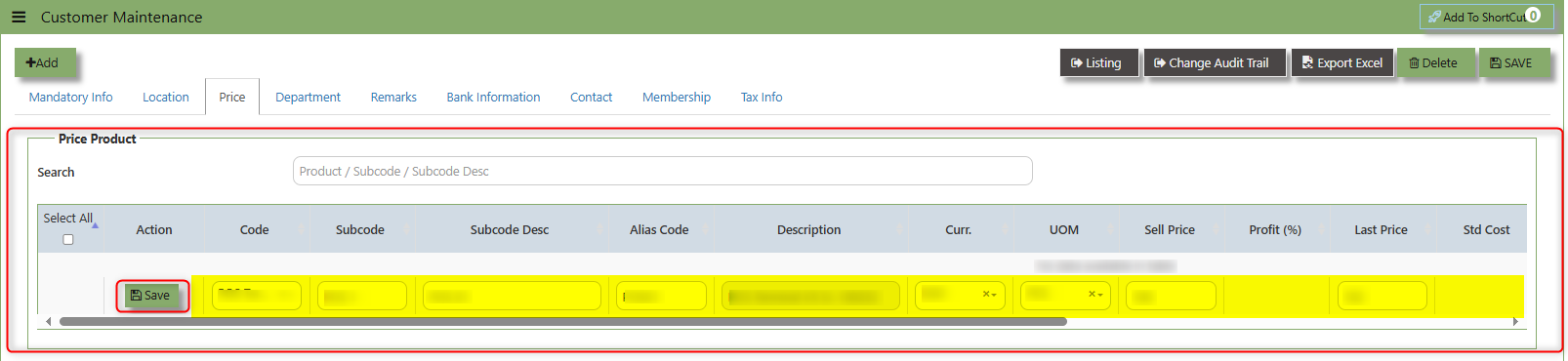1568x361 pixels.
Task: Open Change Audit Trail
Action: (1214, 62)
